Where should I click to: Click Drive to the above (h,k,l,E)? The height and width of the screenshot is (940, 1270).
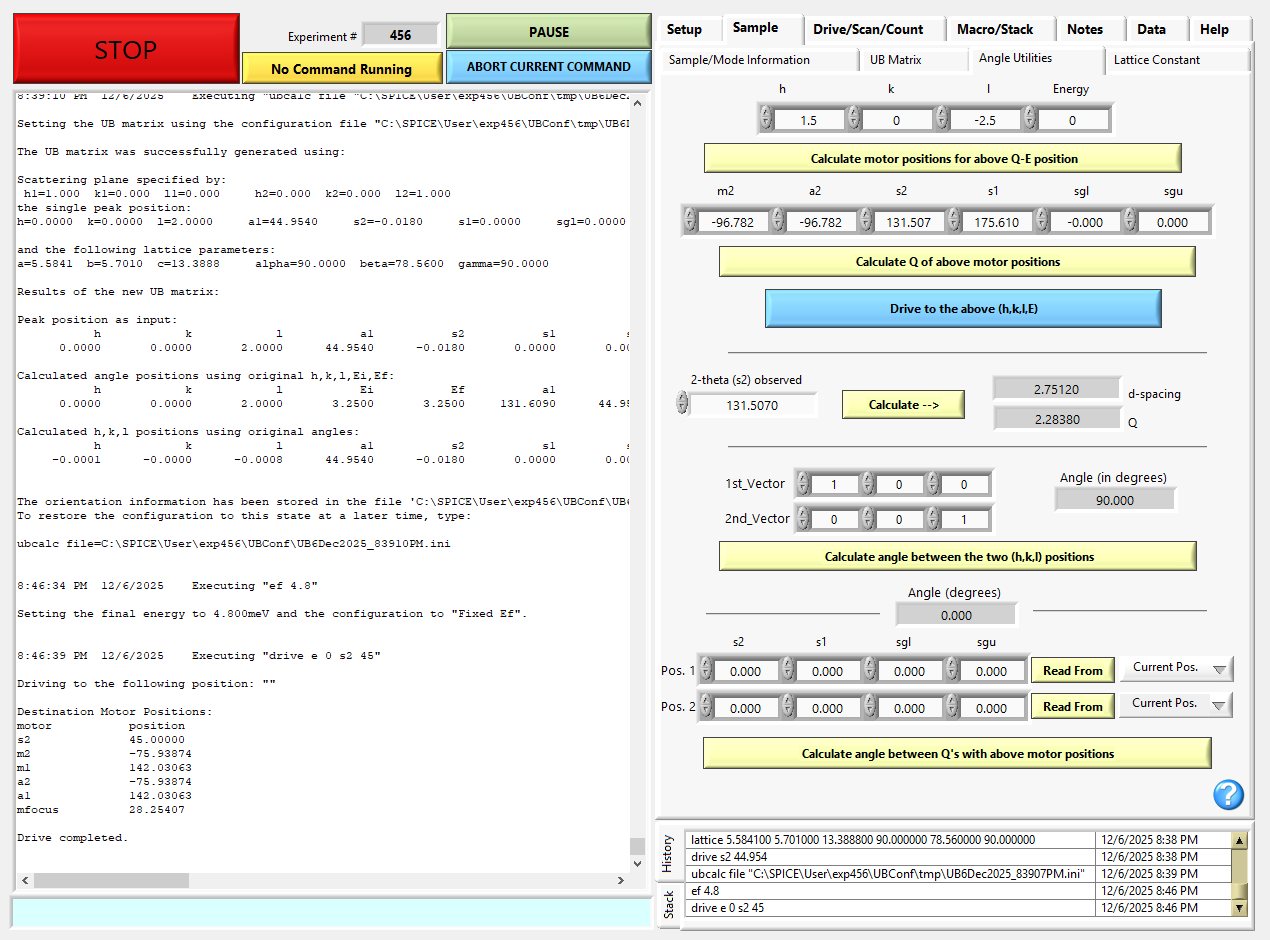pyautogui.click(x=963, y=309)
